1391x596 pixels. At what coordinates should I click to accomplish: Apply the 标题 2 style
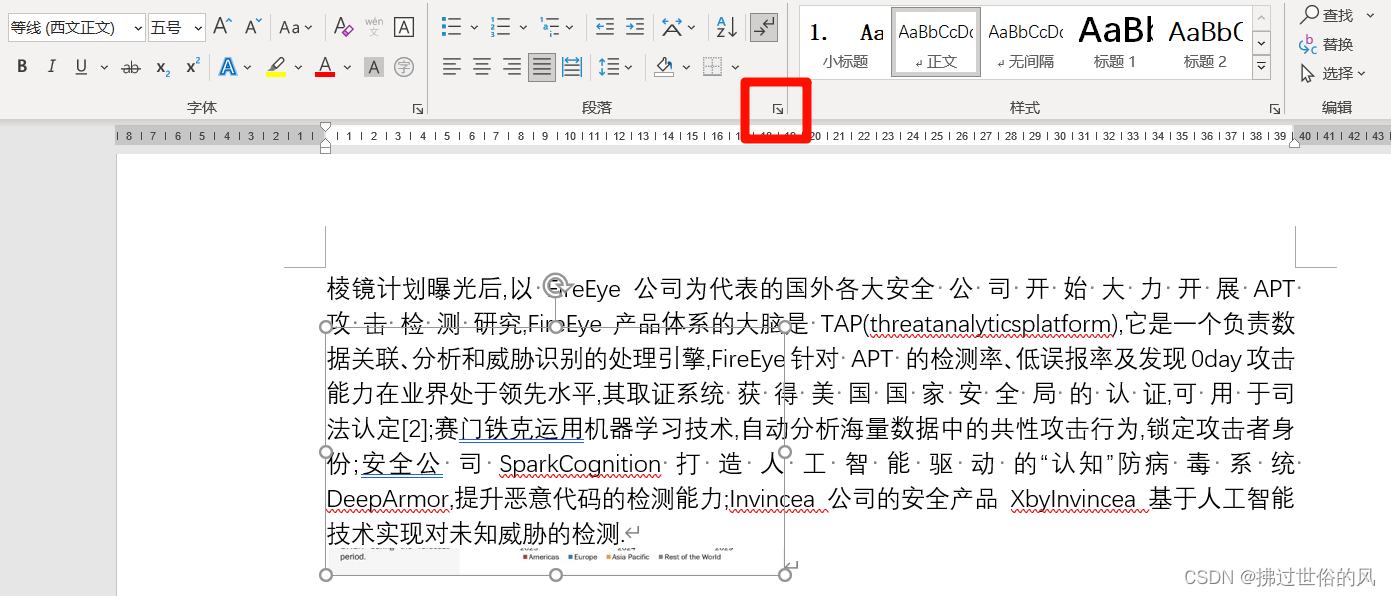1205,42
